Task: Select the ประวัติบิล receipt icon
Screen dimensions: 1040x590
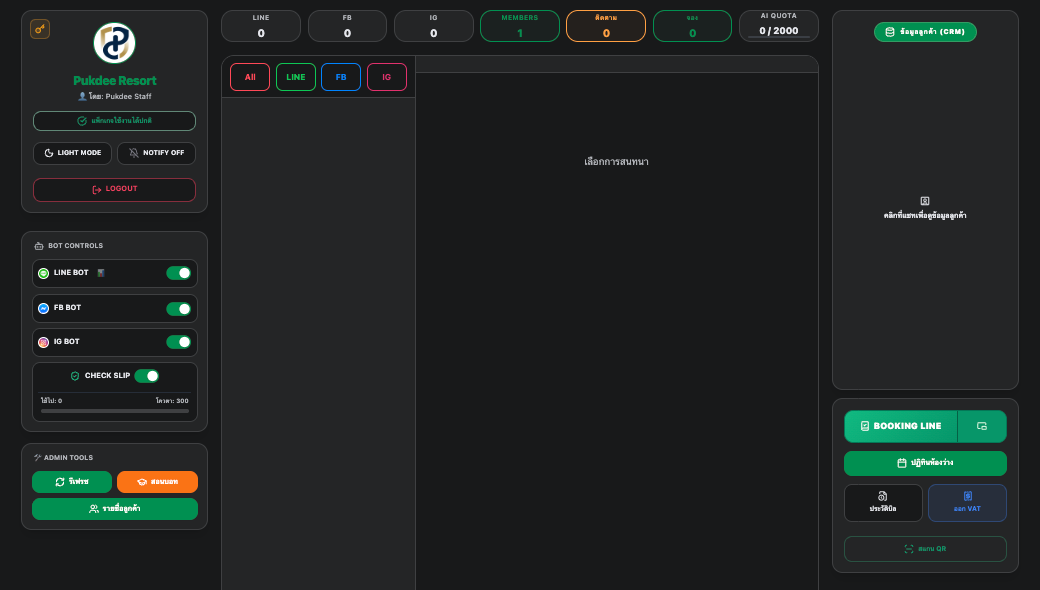Action: (x=882, y=497)
